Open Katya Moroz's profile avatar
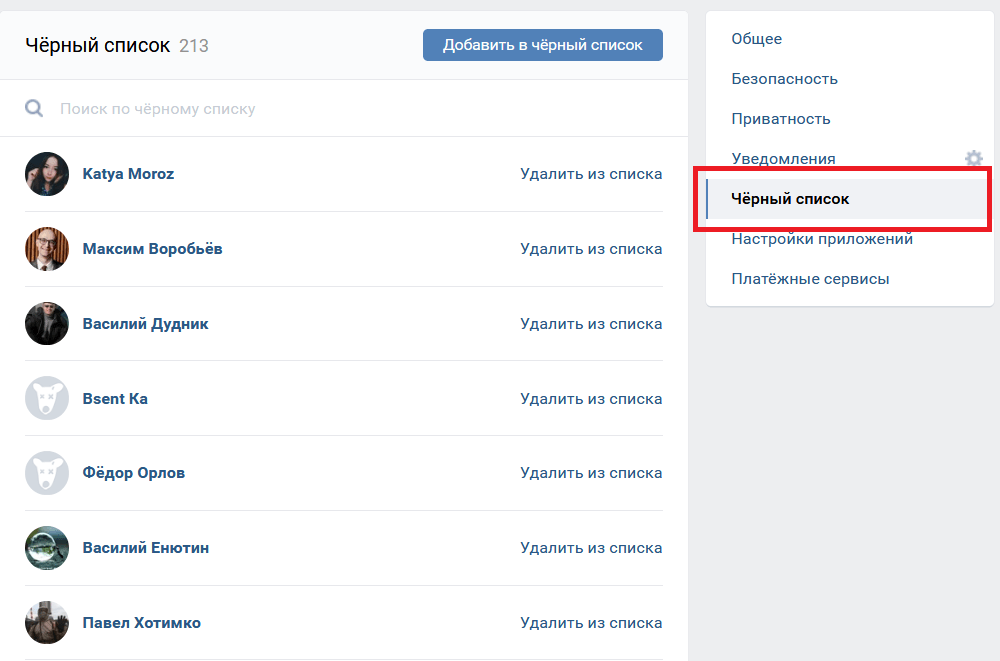The width and height of the screenshot is (1000, 661). [47, 174]
